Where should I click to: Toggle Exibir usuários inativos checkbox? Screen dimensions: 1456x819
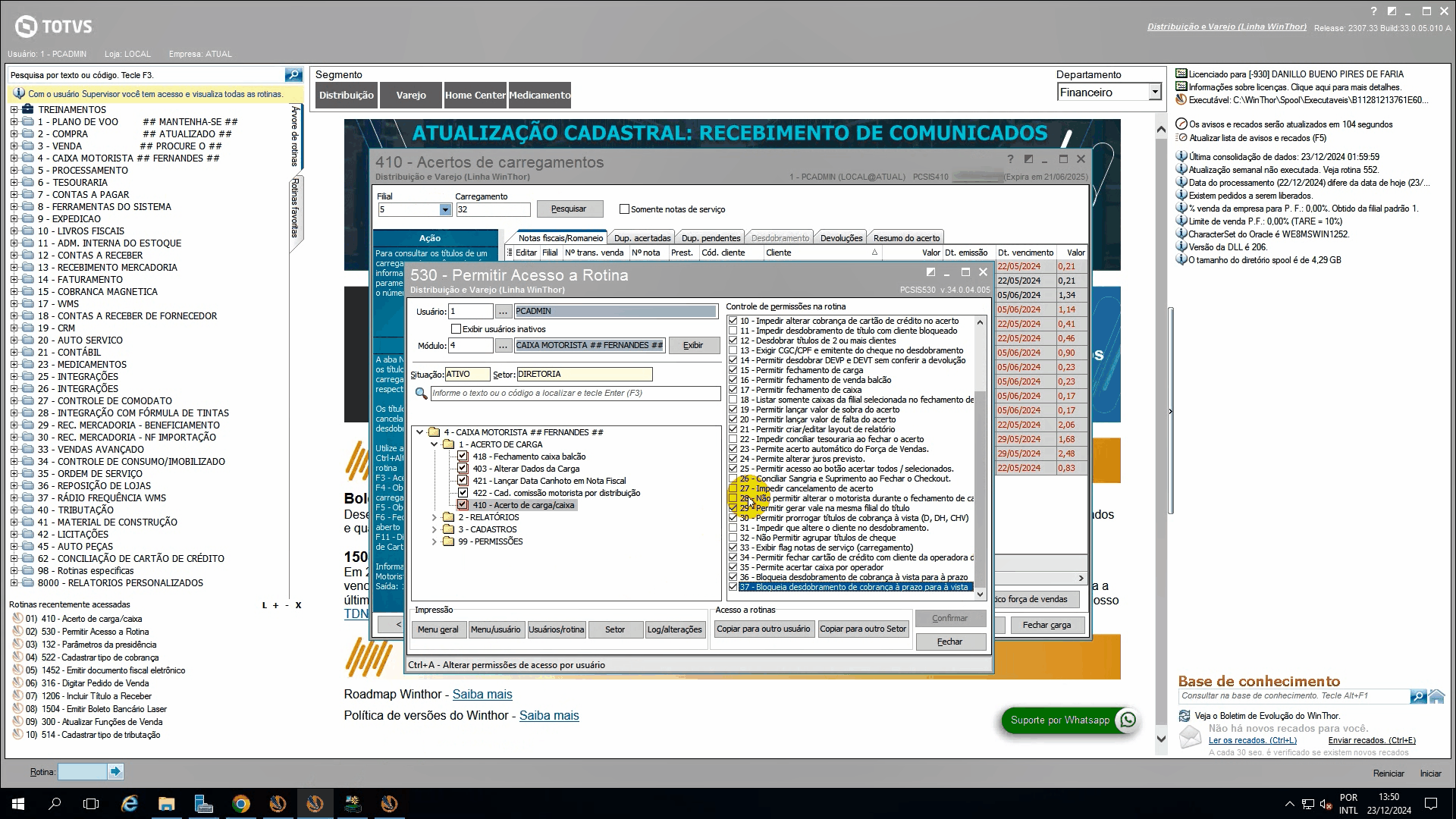456,328
